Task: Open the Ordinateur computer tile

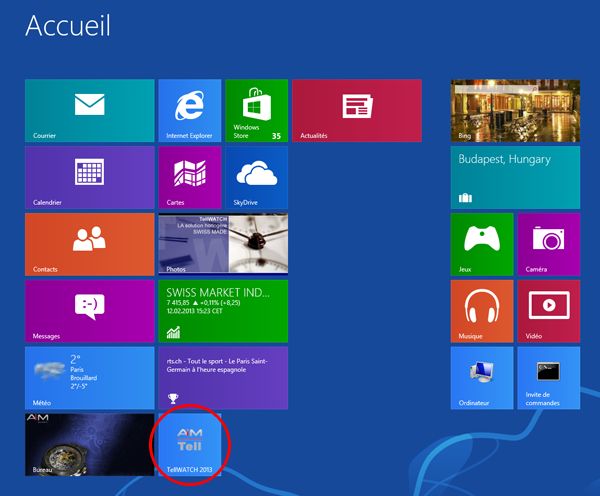Action: [x=481, y=377]
